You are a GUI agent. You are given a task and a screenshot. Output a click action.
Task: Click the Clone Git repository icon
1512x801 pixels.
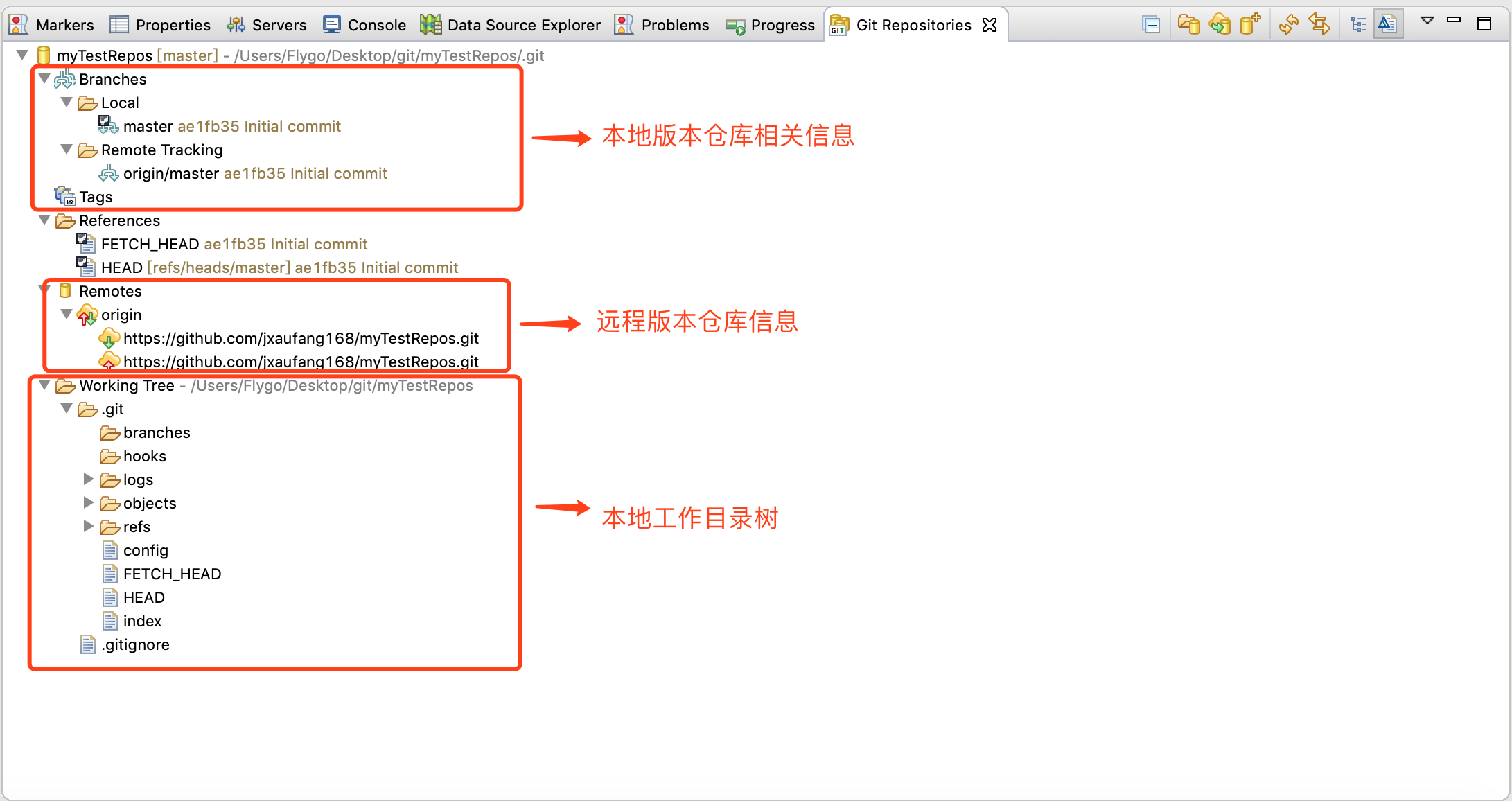point(1220,25)
